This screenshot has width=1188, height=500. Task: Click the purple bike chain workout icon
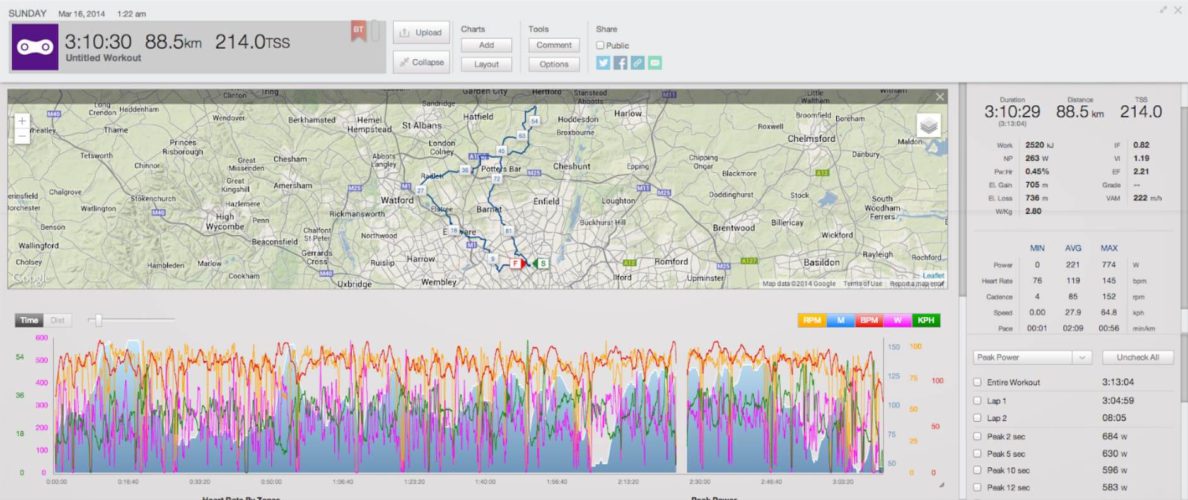pyautogui.click(x=35, y=47)
